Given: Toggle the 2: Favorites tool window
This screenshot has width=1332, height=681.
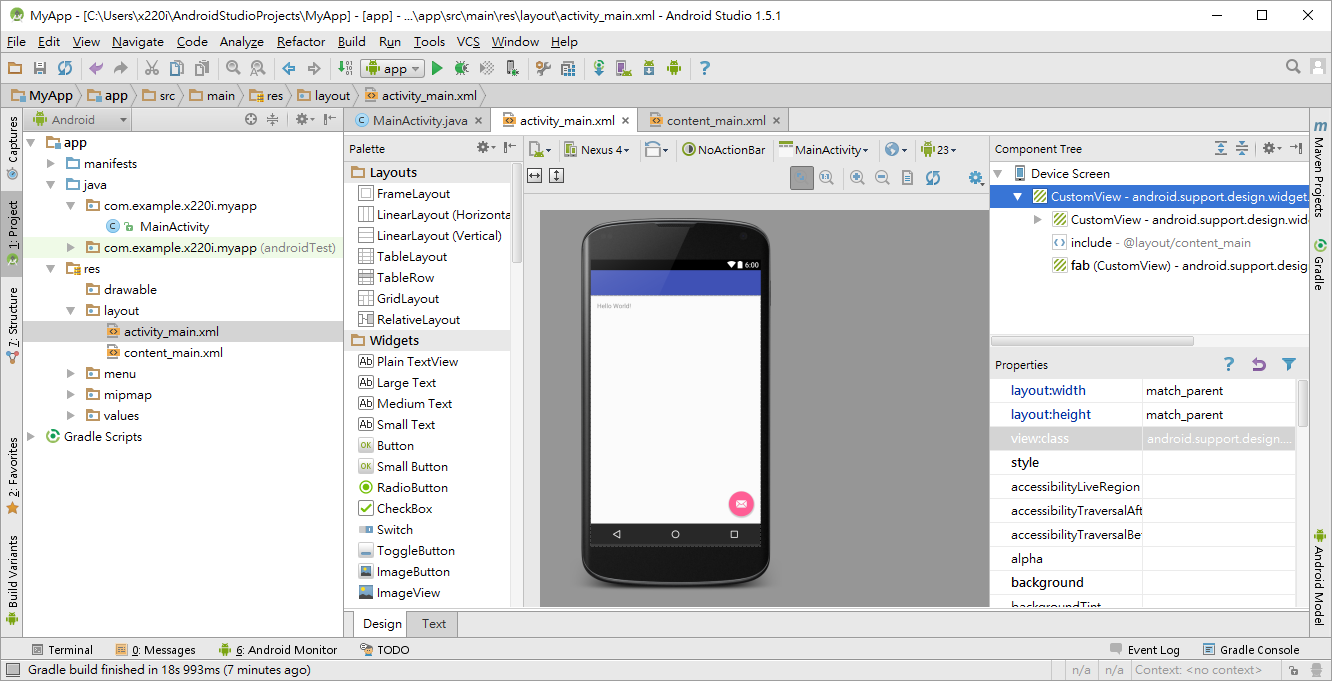Looking at the screenshot, I should click(12, 474).
